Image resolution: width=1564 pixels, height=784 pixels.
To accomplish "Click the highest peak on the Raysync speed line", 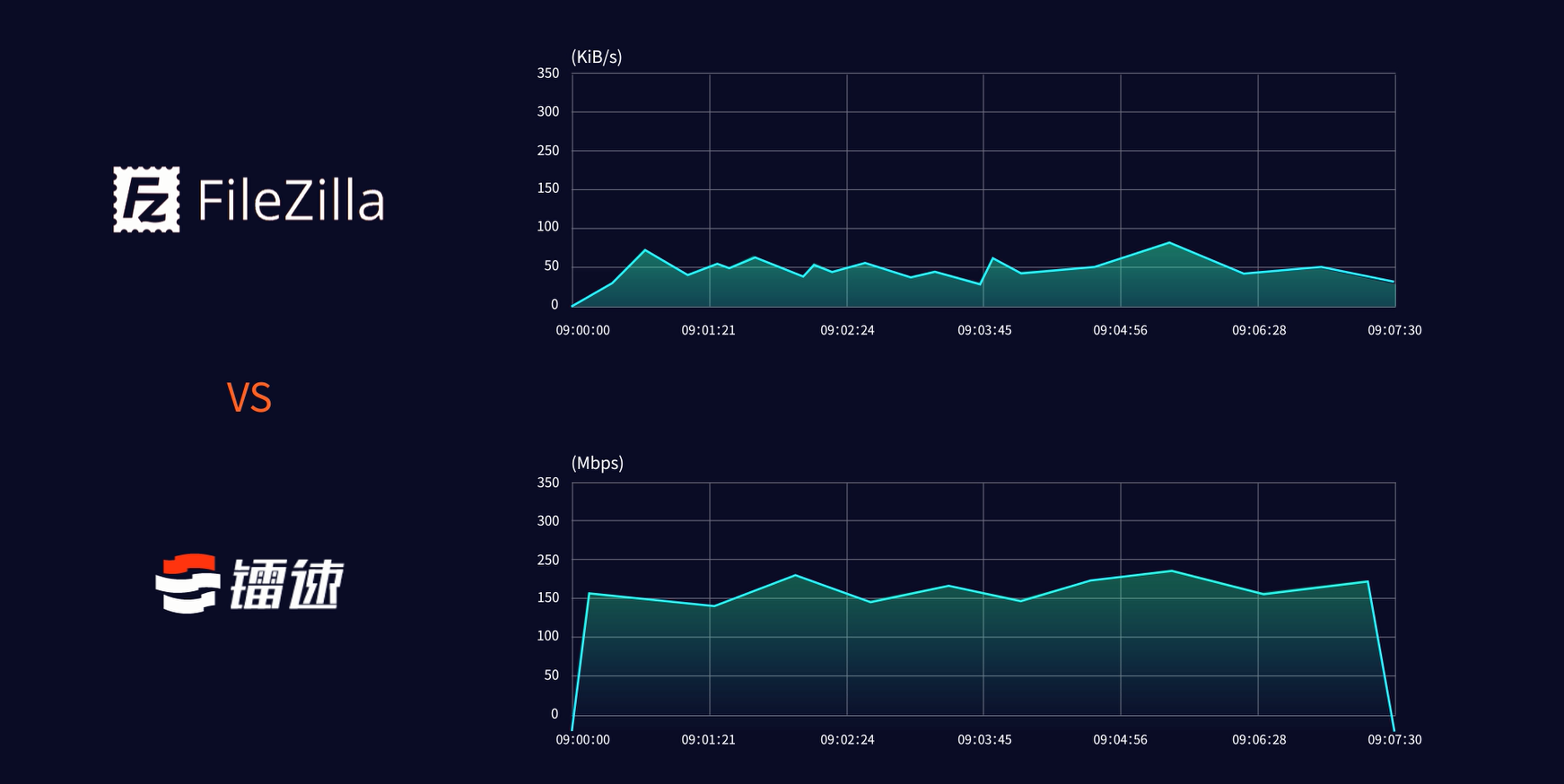I will tap(1172, 571).
